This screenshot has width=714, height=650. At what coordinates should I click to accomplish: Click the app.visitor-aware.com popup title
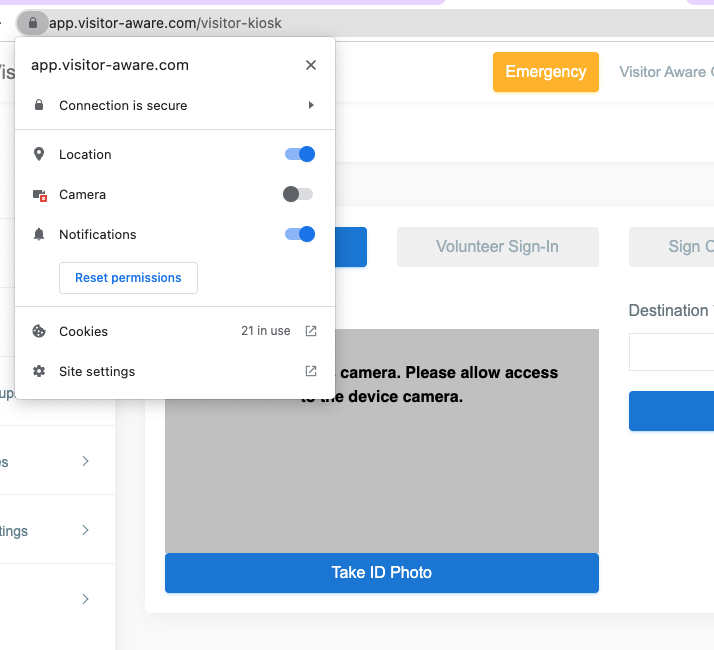pyautogui.click(x=110, y=65)
